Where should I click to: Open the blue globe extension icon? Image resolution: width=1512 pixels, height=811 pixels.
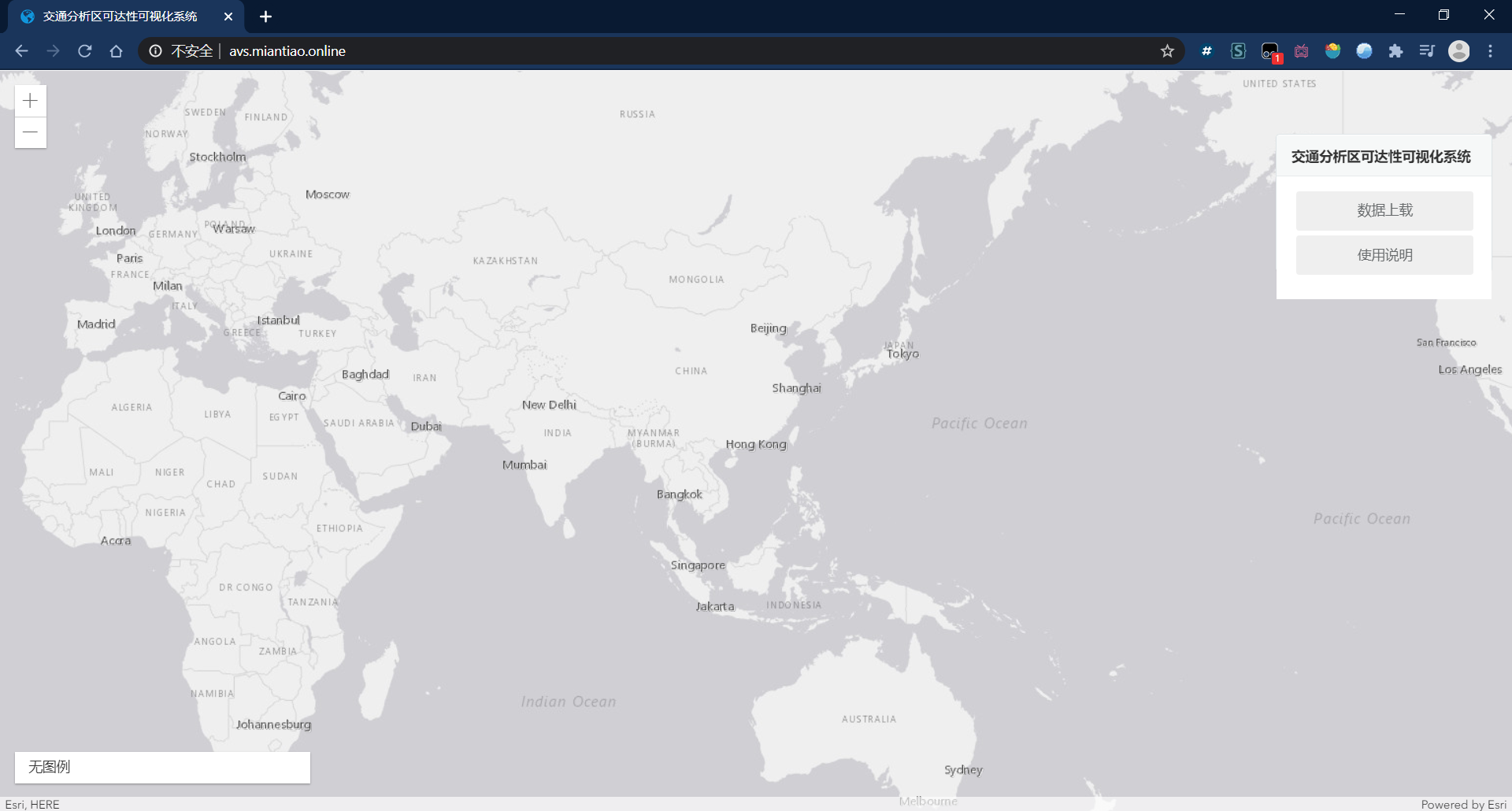pos(1364,51)
